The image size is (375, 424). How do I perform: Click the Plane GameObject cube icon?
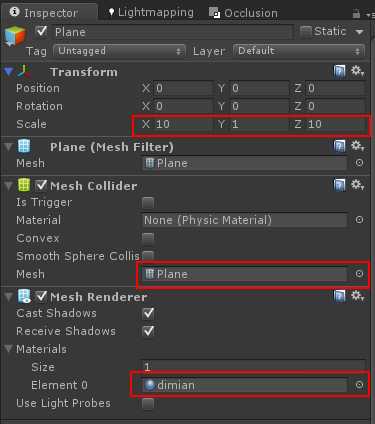pos(15,35)
